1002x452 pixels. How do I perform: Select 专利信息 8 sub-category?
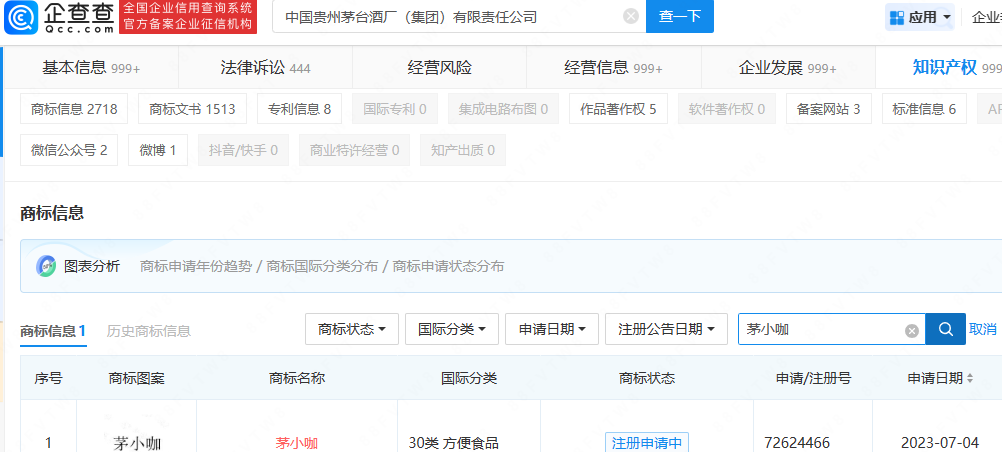pos(300,109)
